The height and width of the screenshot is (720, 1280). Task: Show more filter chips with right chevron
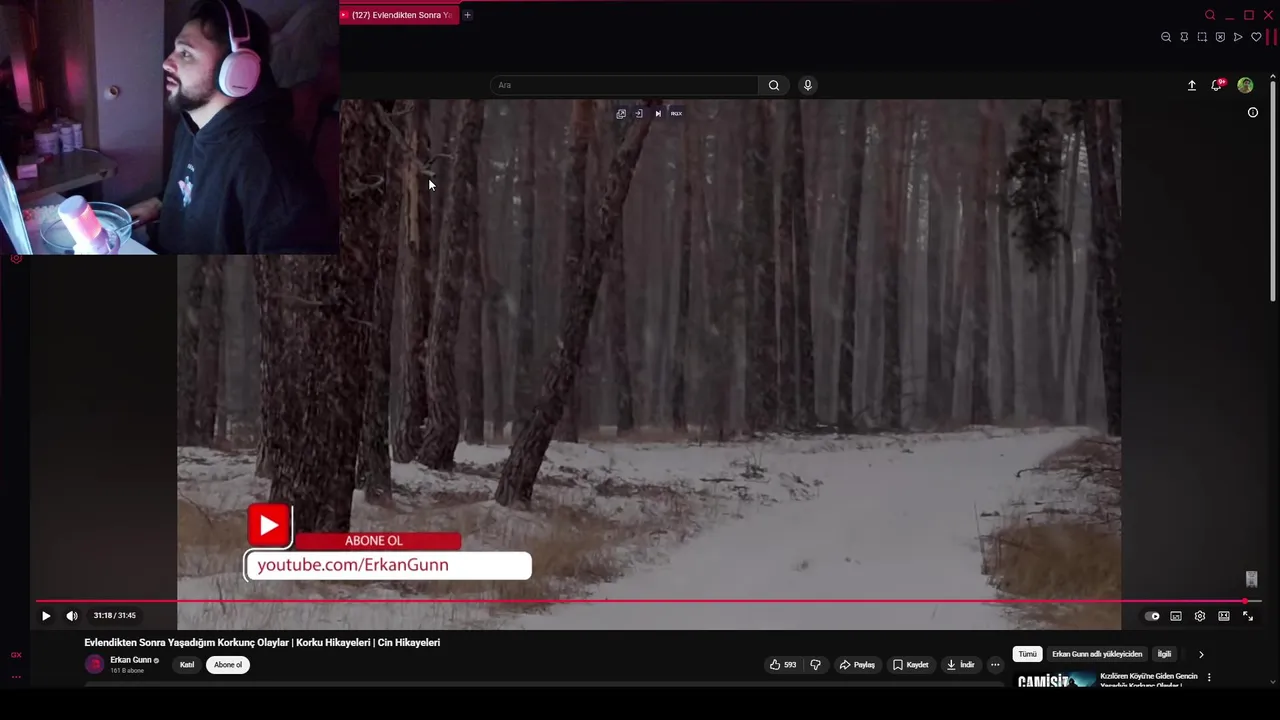(x=1201, y=654)
